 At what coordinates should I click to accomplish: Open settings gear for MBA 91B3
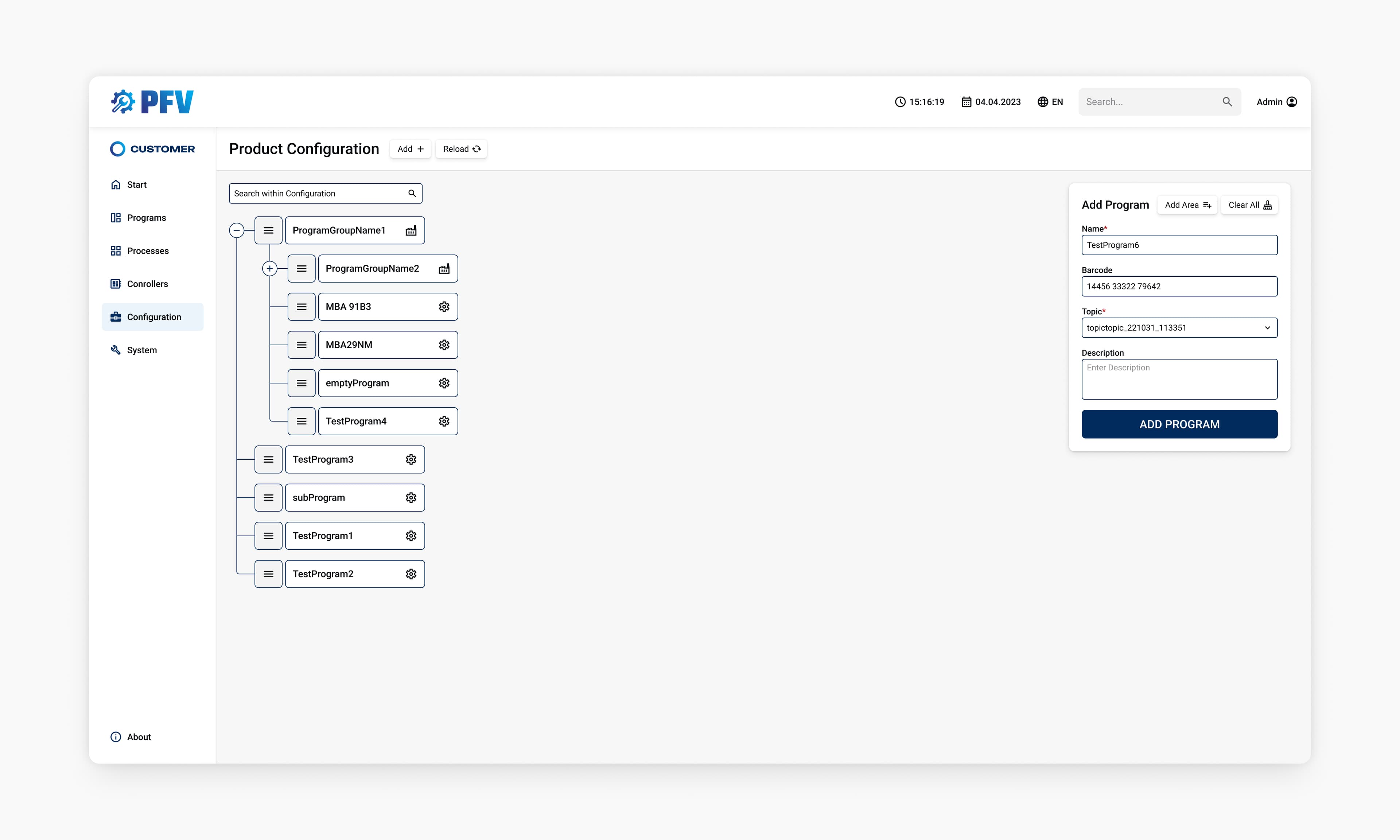[x=444, y=307]
